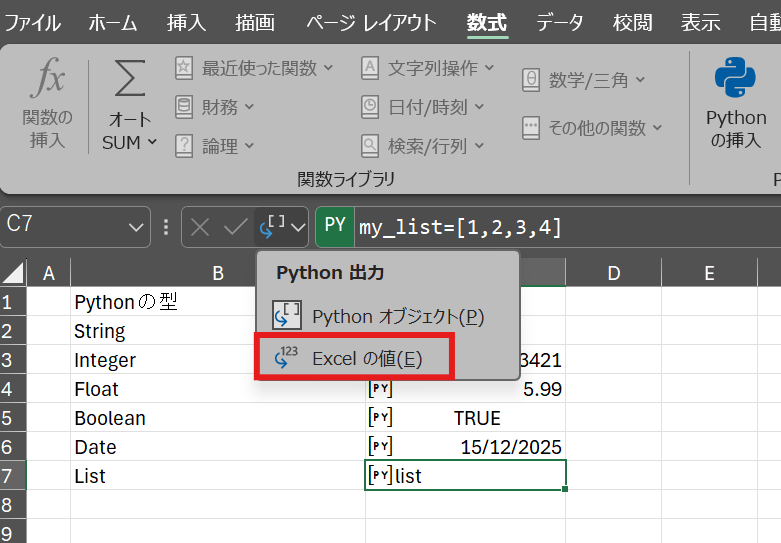
Task: Click cell containing Float
Action: point(218,389)
